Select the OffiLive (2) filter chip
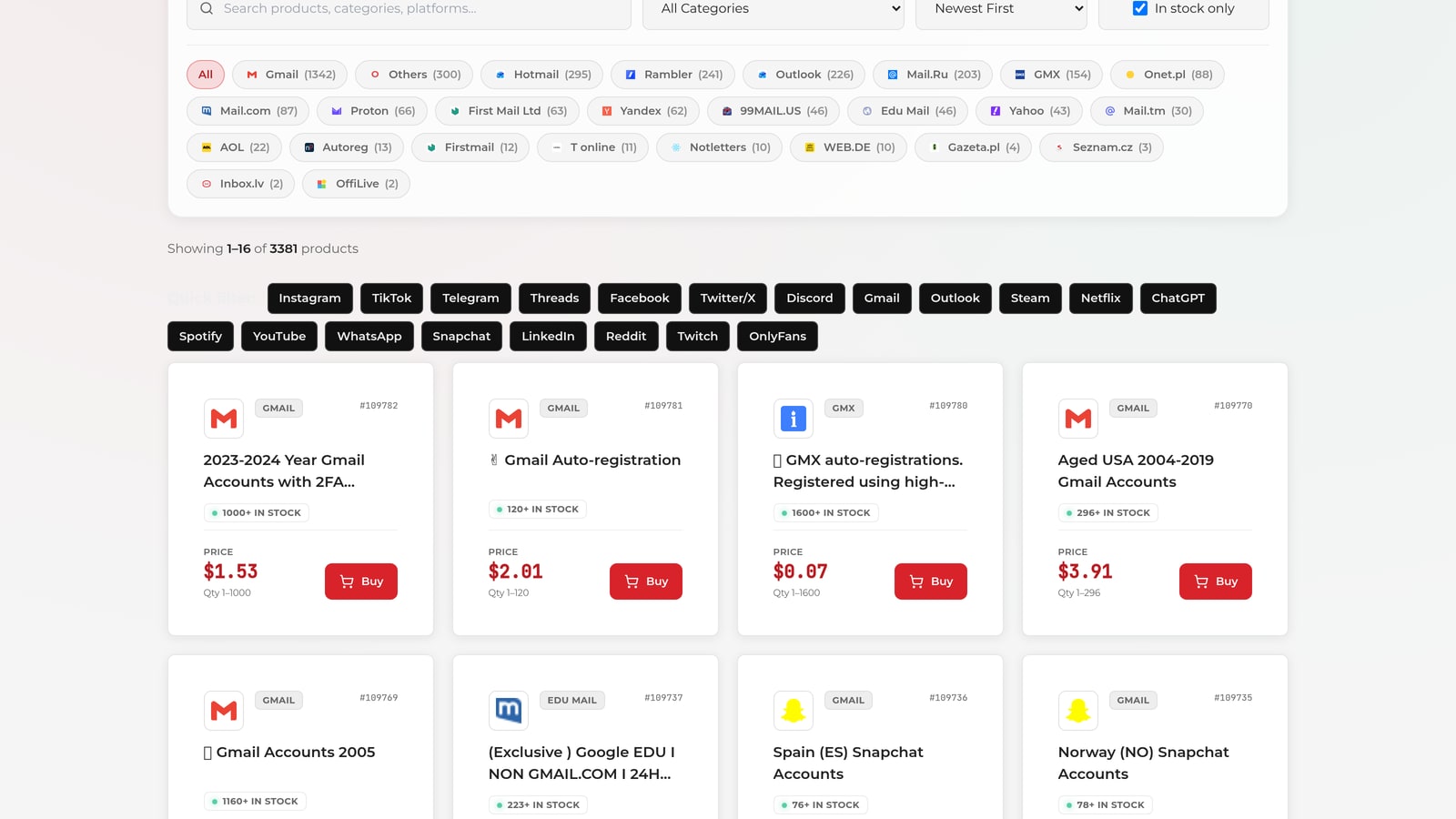Screen dimensions: 1456x819 (357, 184)
